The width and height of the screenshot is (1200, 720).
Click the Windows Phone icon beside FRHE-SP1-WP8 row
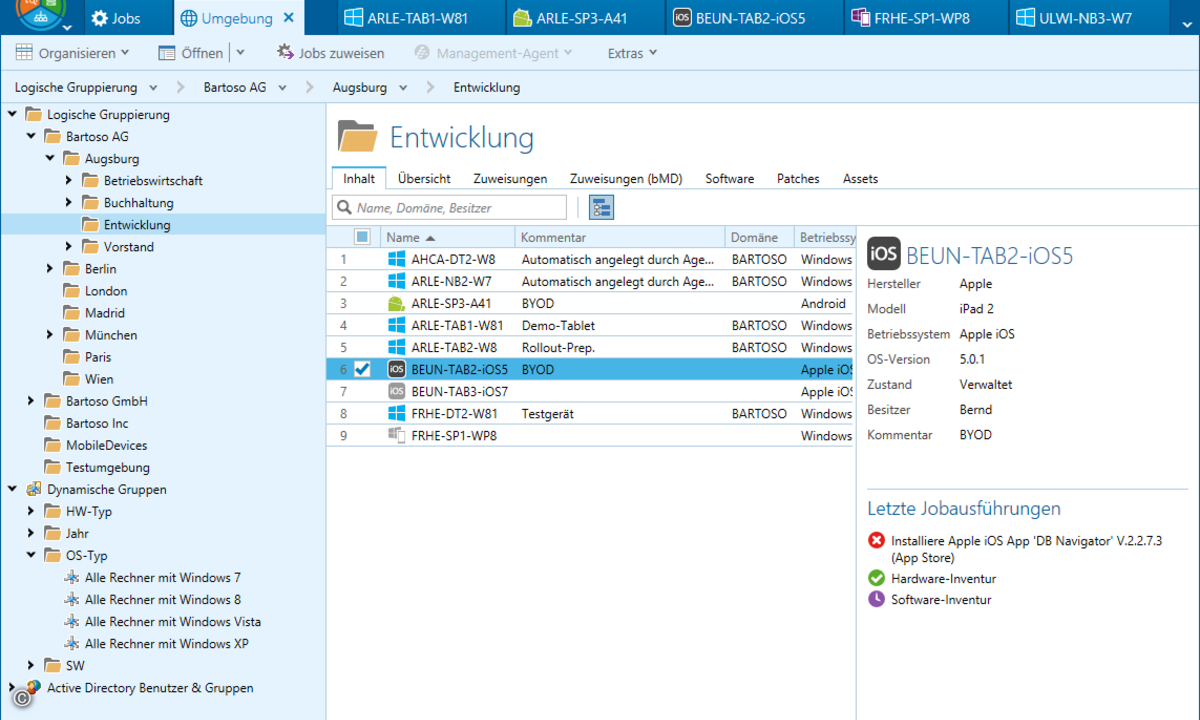pyautogui.click(x=396, y=435)
